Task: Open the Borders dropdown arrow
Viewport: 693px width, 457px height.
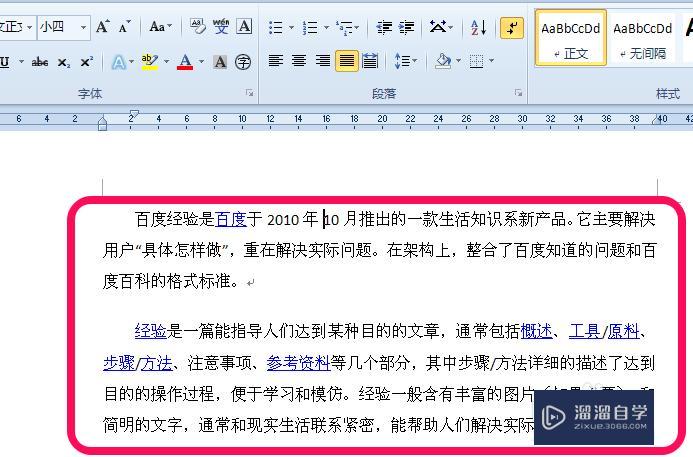Action: [491, 61]
